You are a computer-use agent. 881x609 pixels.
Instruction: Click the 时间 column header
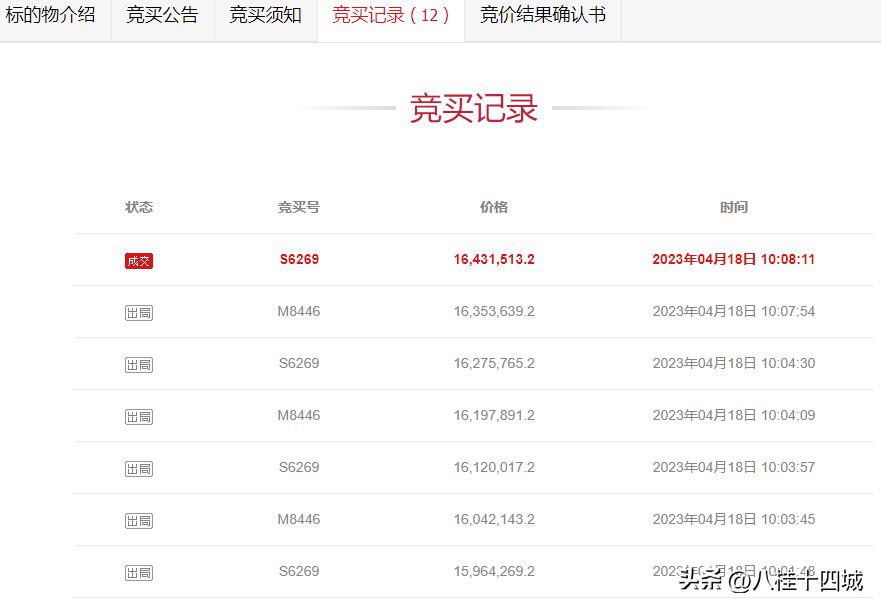(x=734, y=207)
